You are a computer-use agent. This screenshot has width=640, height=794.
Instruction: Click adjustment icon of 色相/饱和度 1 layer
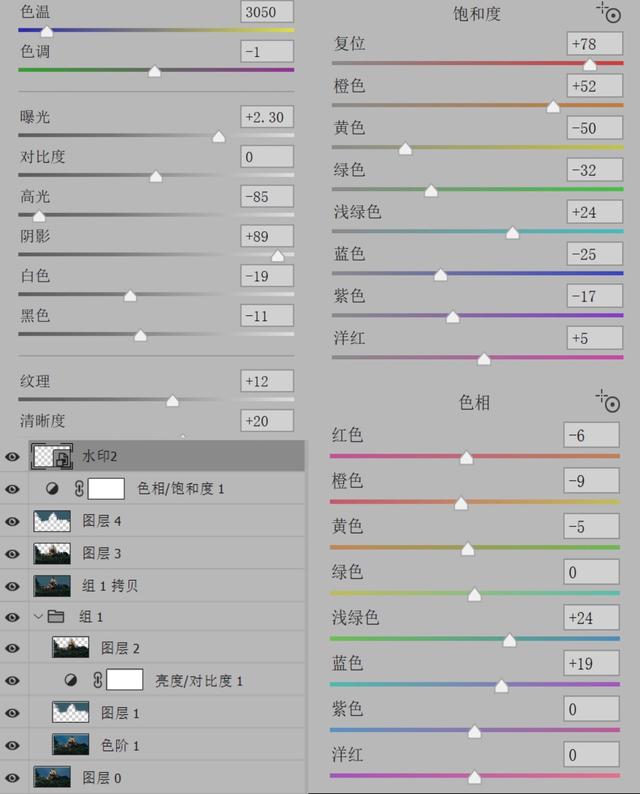(x=52, y=489)
